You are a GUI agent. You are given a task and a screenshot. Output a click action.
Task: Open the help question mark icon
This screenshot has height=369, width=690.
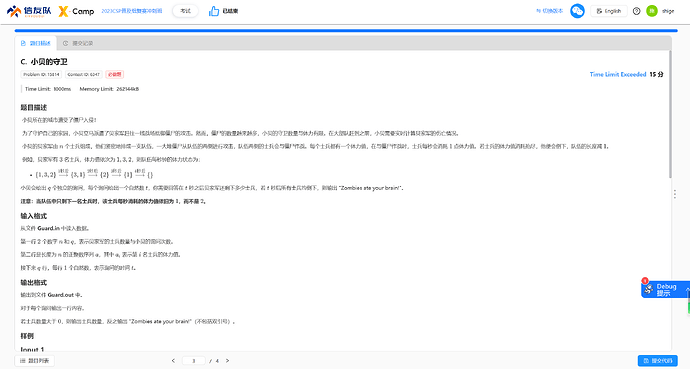(636, 11)
